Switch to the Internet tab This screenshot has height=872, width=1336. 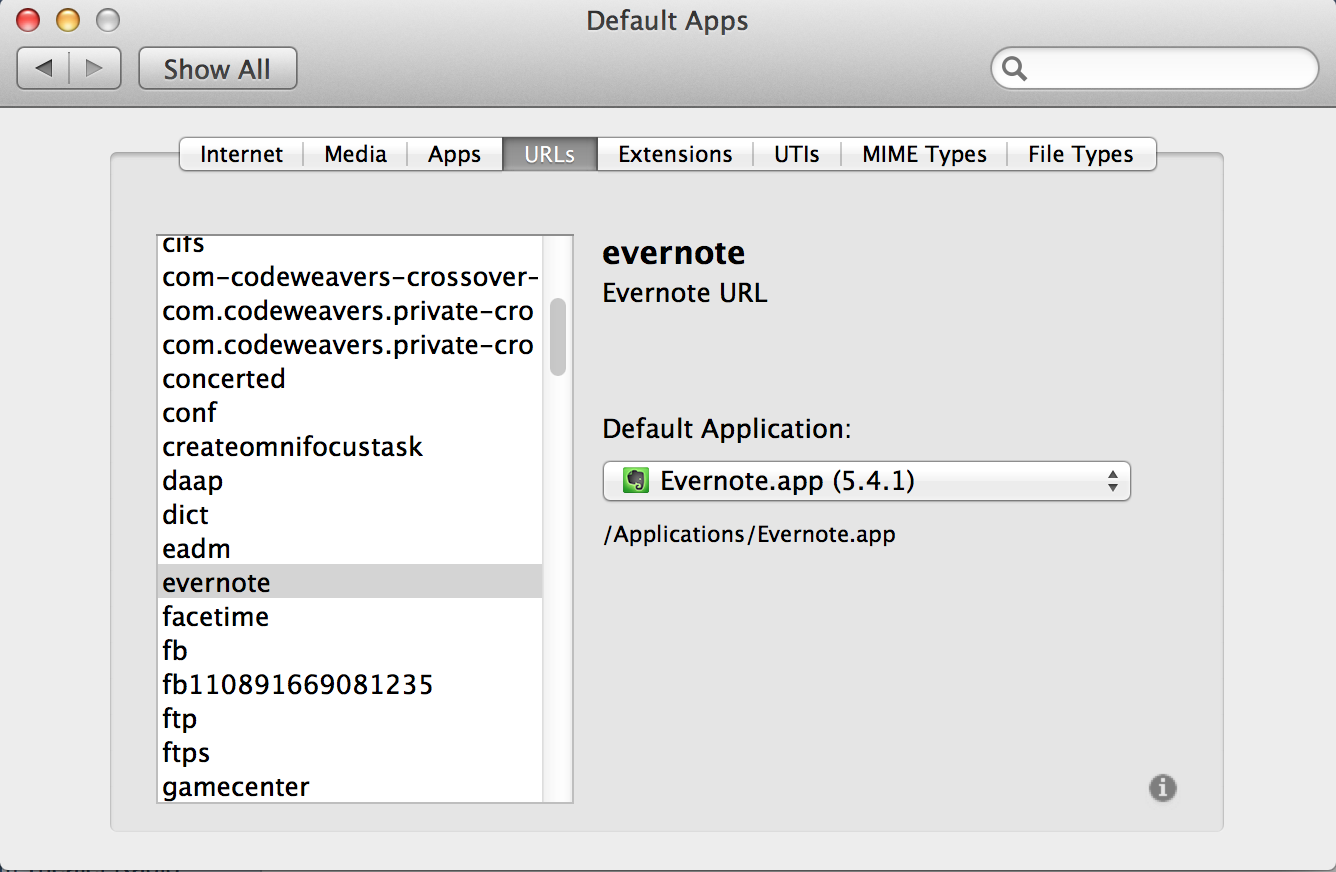pyautogui.click(x=241, y=154)
